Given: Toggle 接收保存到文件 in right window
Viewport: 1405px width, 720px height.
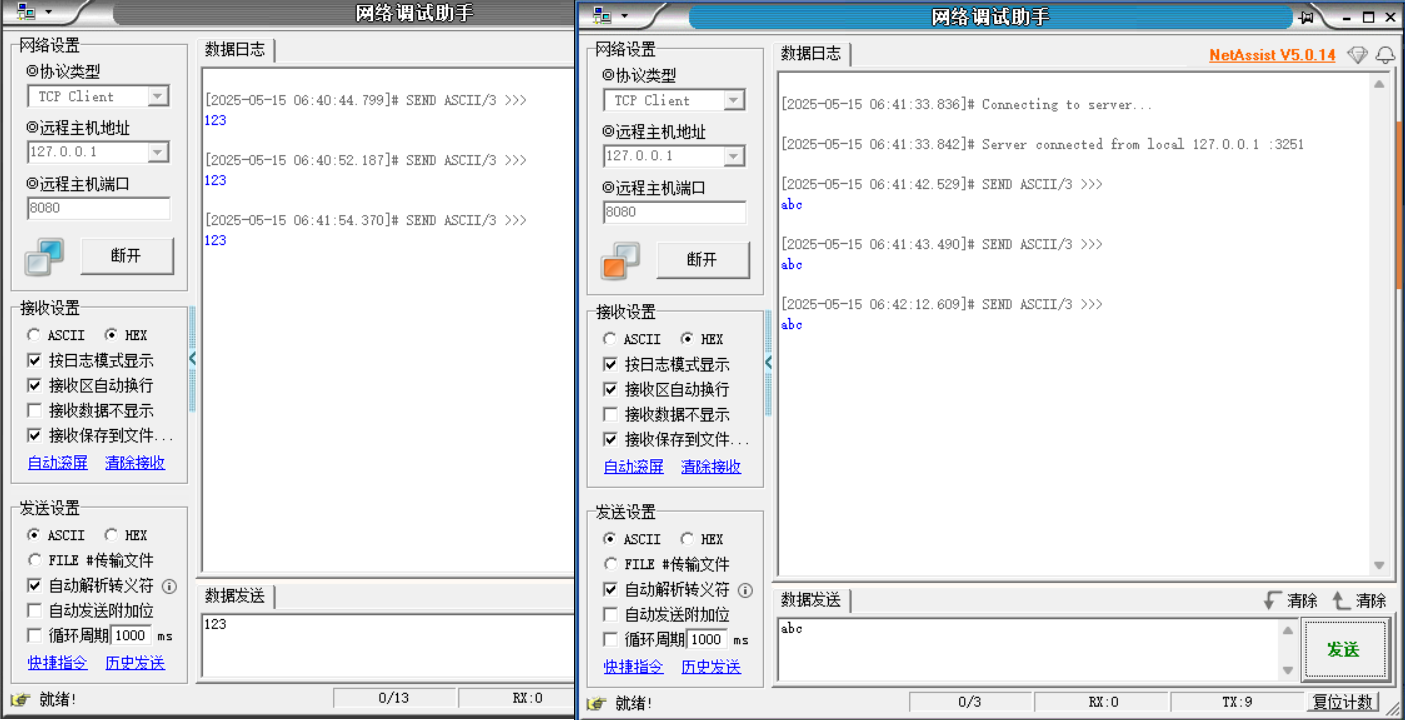Looking at the screenshot, I should coord(610,439).
